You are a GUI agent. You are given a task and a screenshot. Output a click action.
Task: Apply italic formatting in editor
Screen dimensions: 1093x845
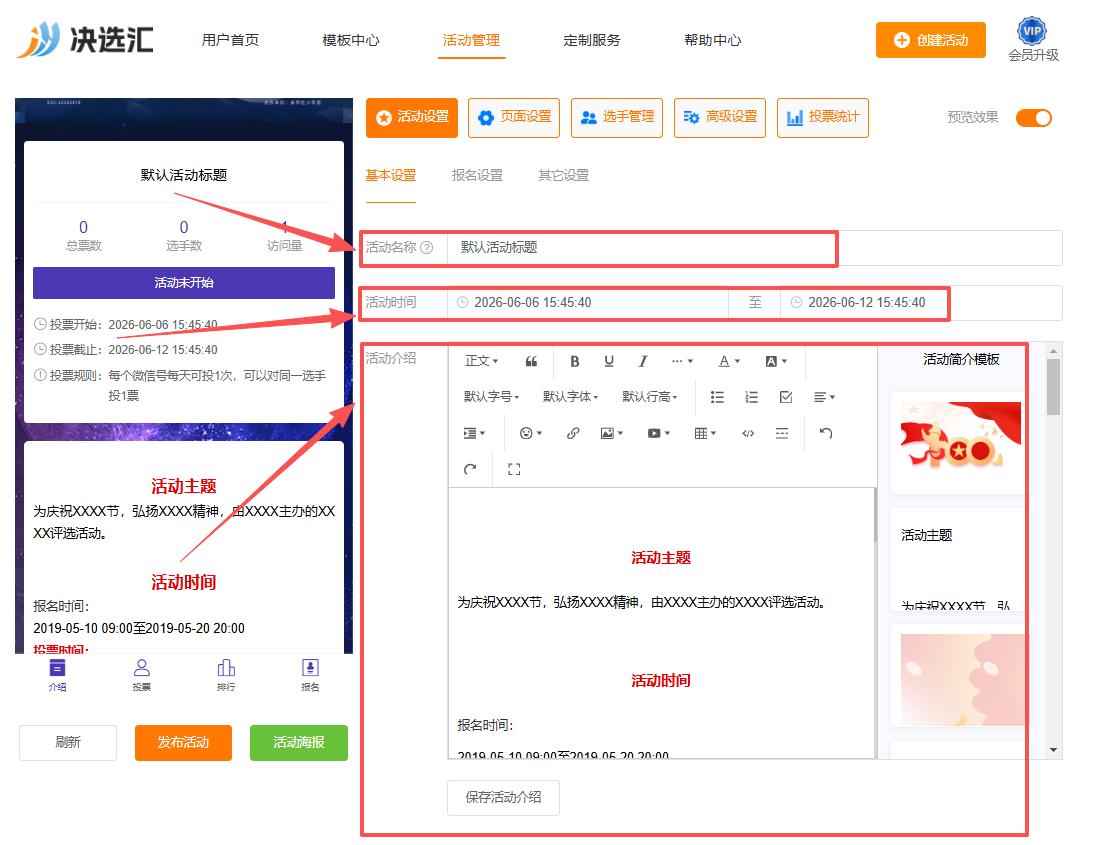point(643,361)
